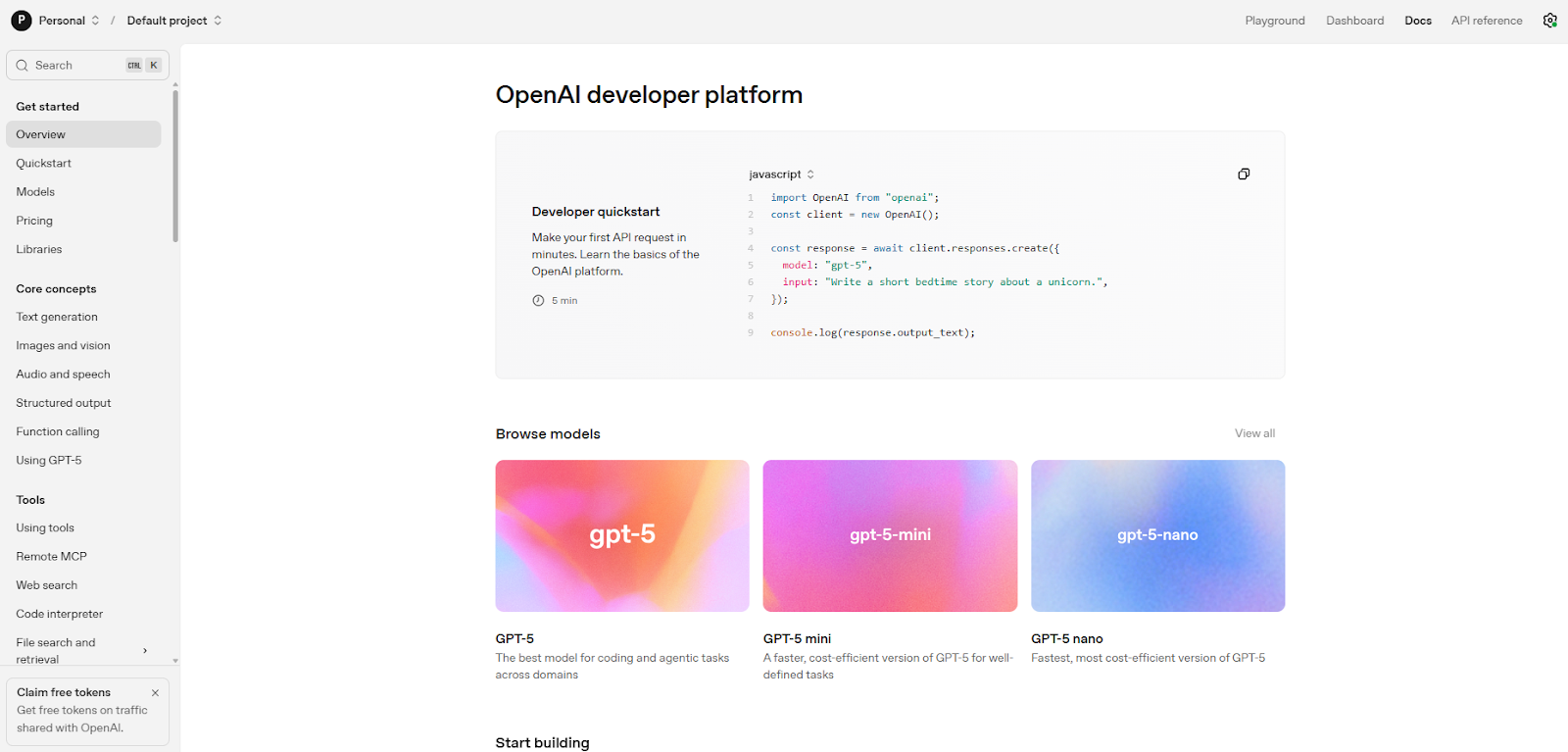Open the Personal organization switcher
The image size is (1568, 752).
(x=69, y=21)
